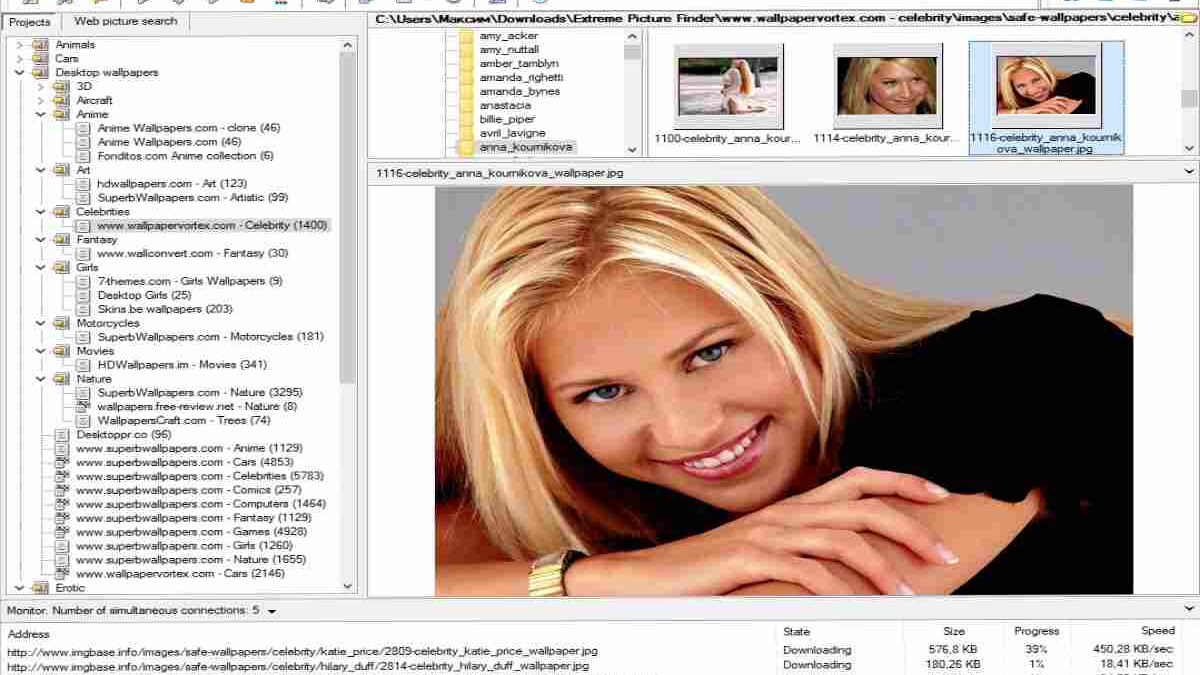Viewport: 1200px width, 675px height.
Task: Click folder list scrollbar down arrow
Action: [632, 149]
